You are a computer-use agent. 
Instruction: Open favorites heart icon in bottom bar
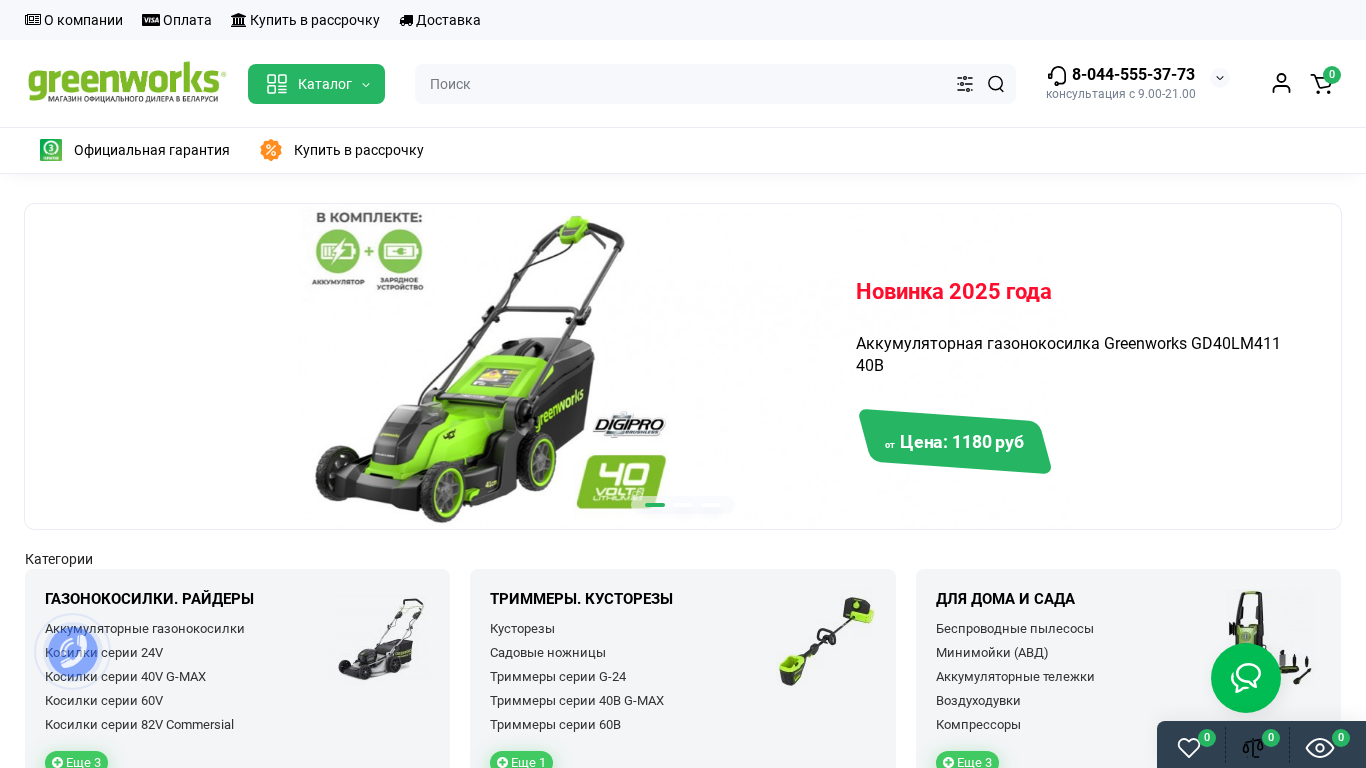(x=1189, y=747)
